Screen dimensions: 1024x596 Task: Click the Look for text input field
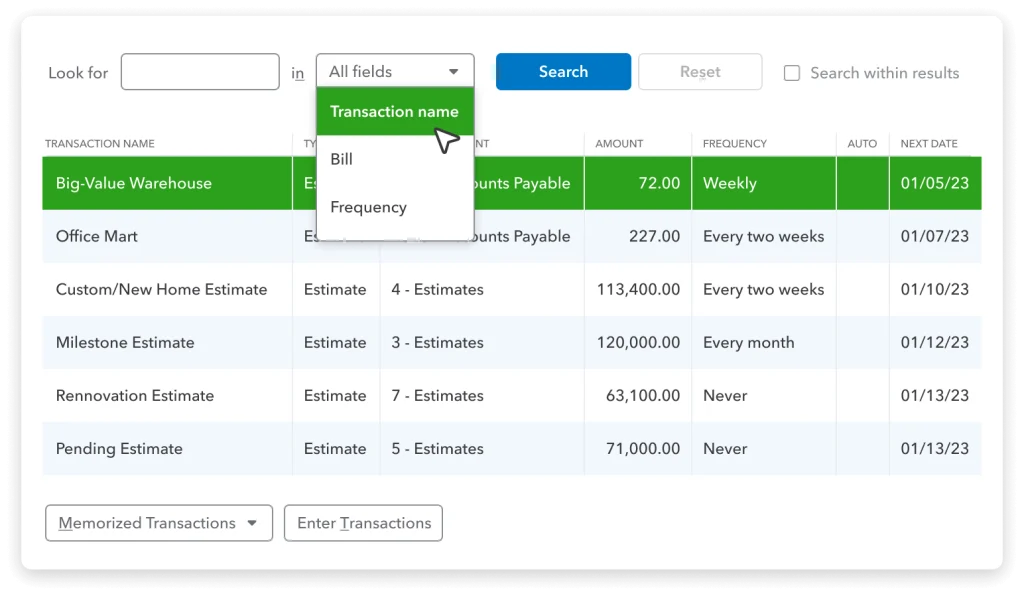click(200, 72)
